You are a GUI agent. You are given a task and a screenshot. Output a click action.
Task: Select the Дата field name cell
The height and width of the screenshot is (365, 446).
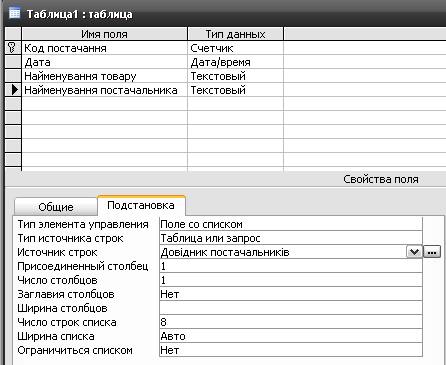coord(104,62)
